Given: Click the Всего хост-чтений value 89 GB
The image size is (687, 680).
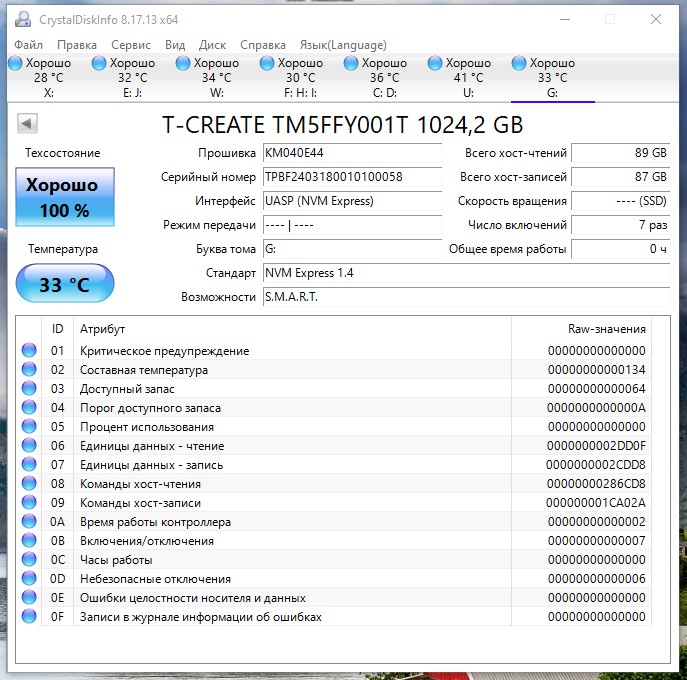Looking at the screenshot, I should (621, 153).
